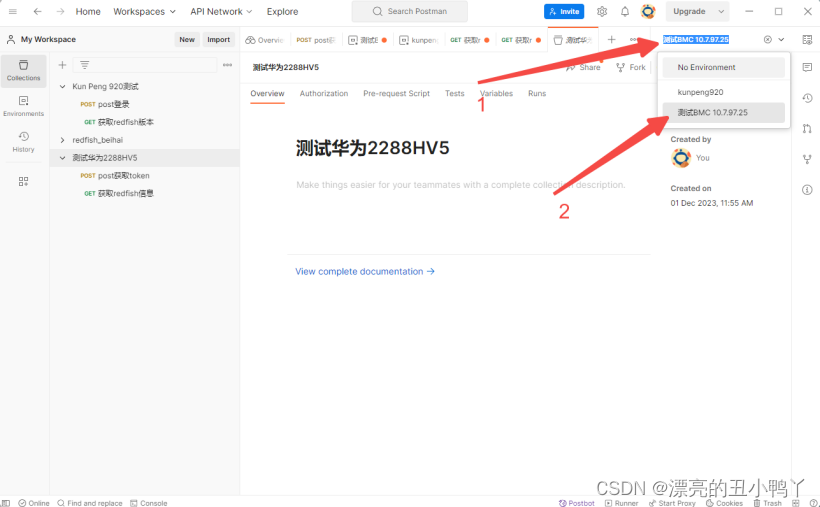Image resolution: width=820 pixels, height=507 pixels.
Task: Collapse the Kun Peng 920测试 collection
Action: click(62, 87)
